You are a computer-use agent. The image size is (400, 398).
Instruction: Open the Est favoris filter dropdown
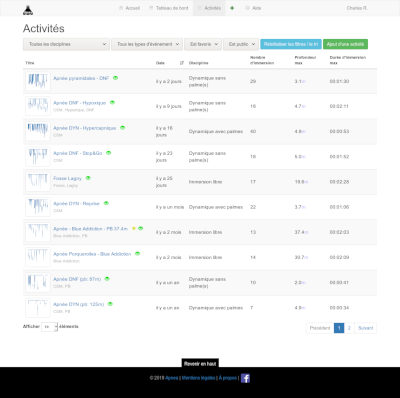click(203, 44)
